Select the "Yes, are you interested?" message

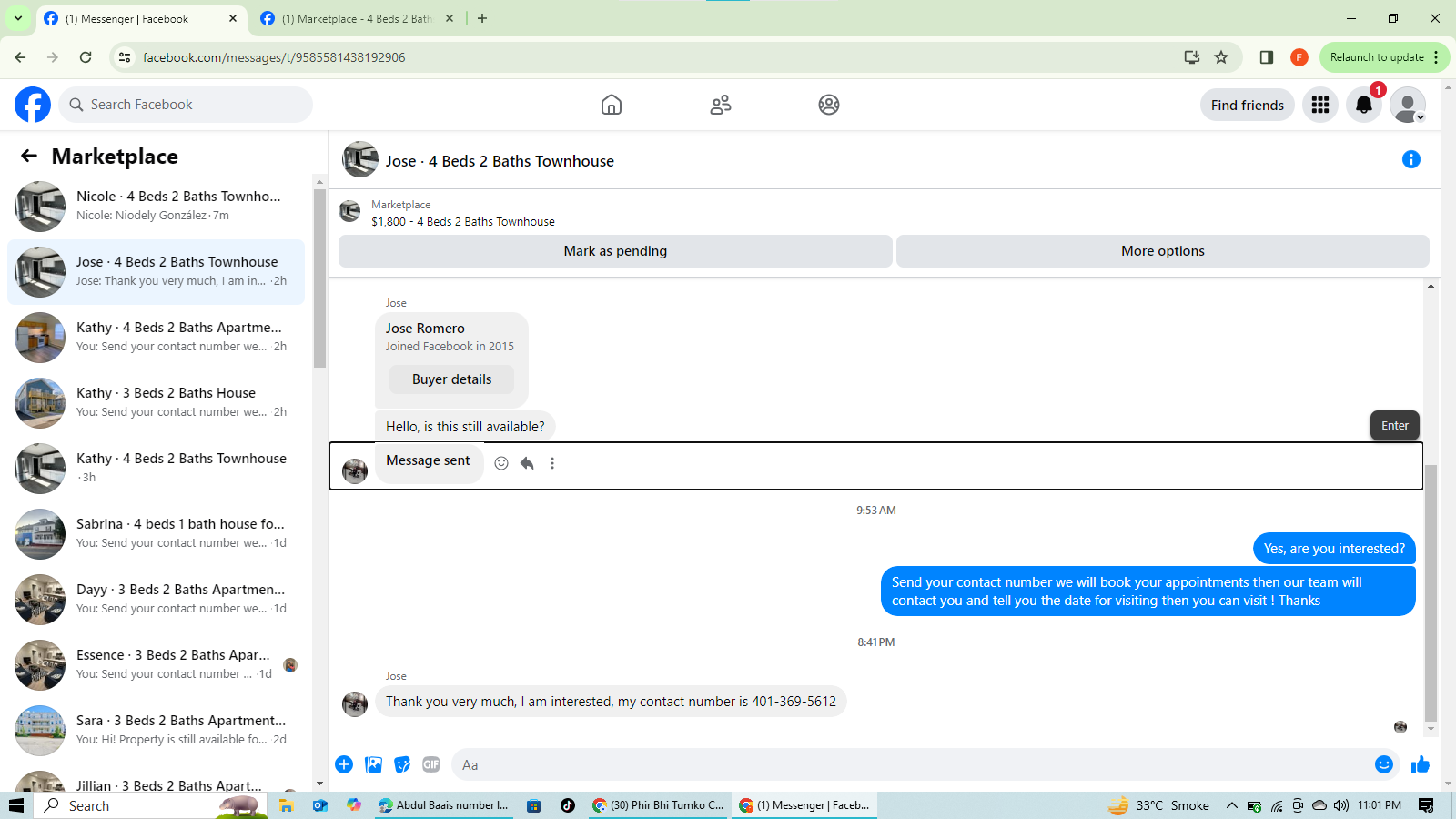(x=1334, y=549)
